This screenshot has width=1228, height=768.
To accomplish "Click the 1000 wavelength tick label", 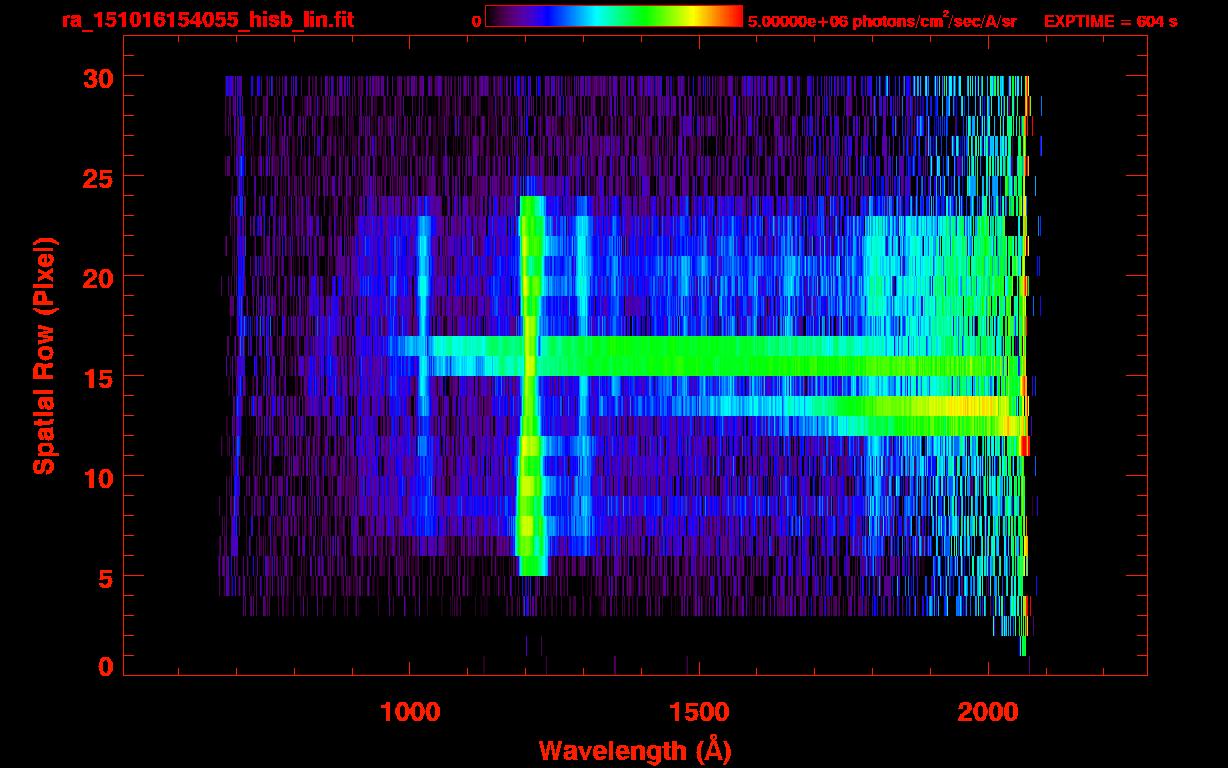I will 410,711.
